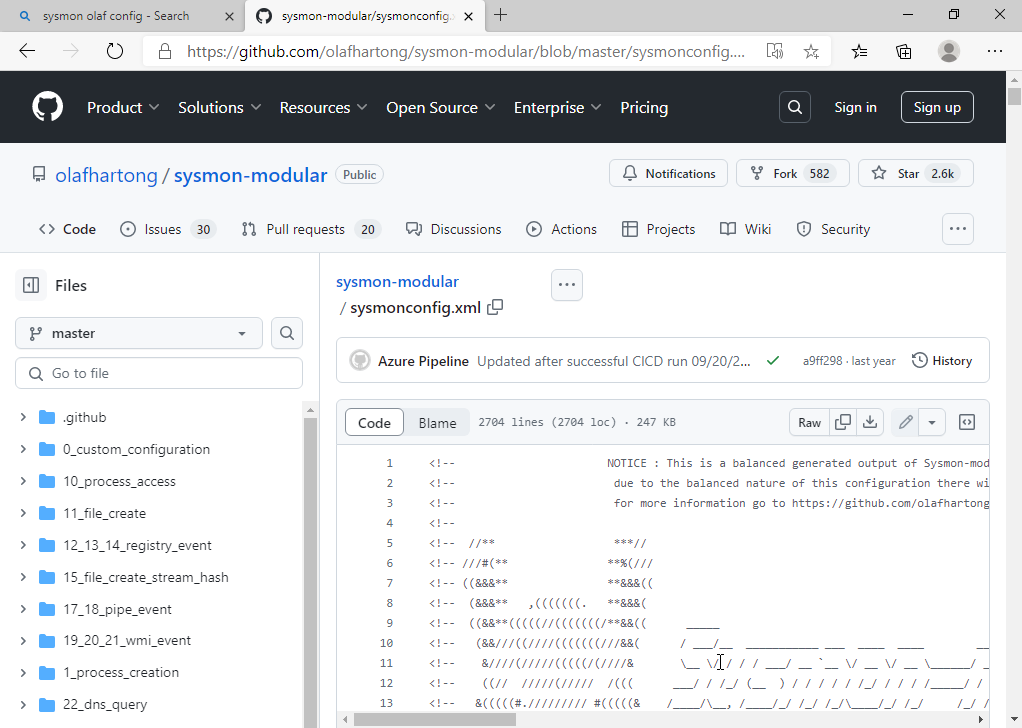Image resolution: width=1022 pixels, height=728 pixels.
Task: Expand the Resources menu
Action: pos(323,108)
